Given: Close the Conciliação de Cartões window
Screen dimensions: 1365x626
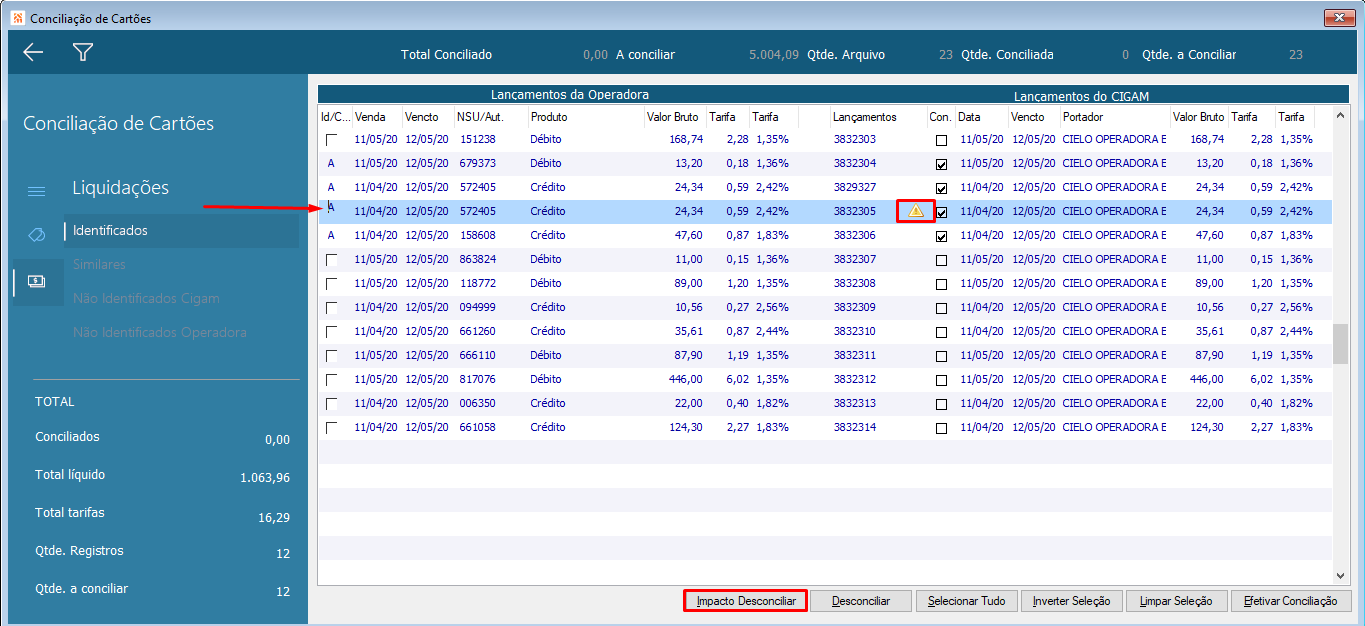Looking at the screenshot, I should pos(1339,18).
